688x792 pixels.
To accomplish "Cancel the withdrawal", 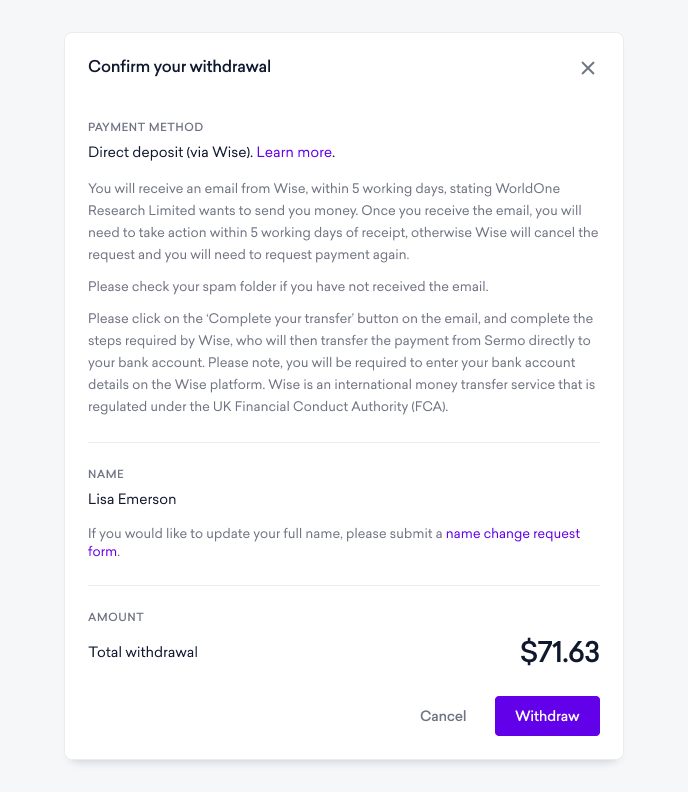I will pyautogui.click(x=443, y=716).
